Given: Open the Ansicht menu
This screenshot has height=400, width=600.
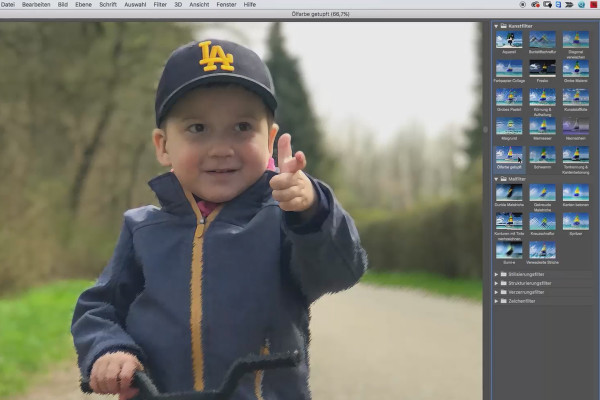Looking at the screenshot, I should pyautogui.click(x=199, y=5).
